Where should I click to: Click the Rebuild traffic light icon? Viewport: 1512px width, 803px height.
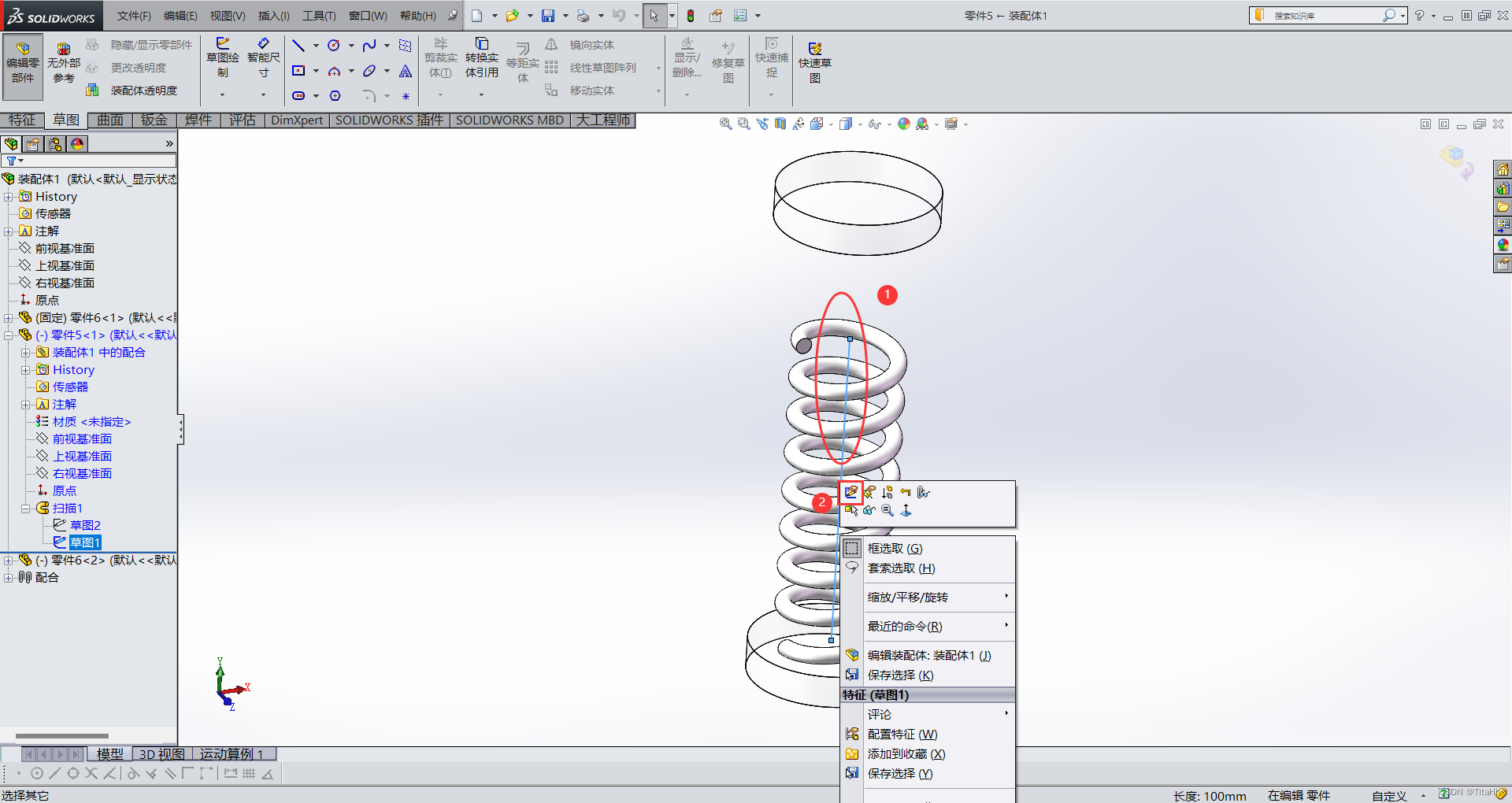point(691,16)
